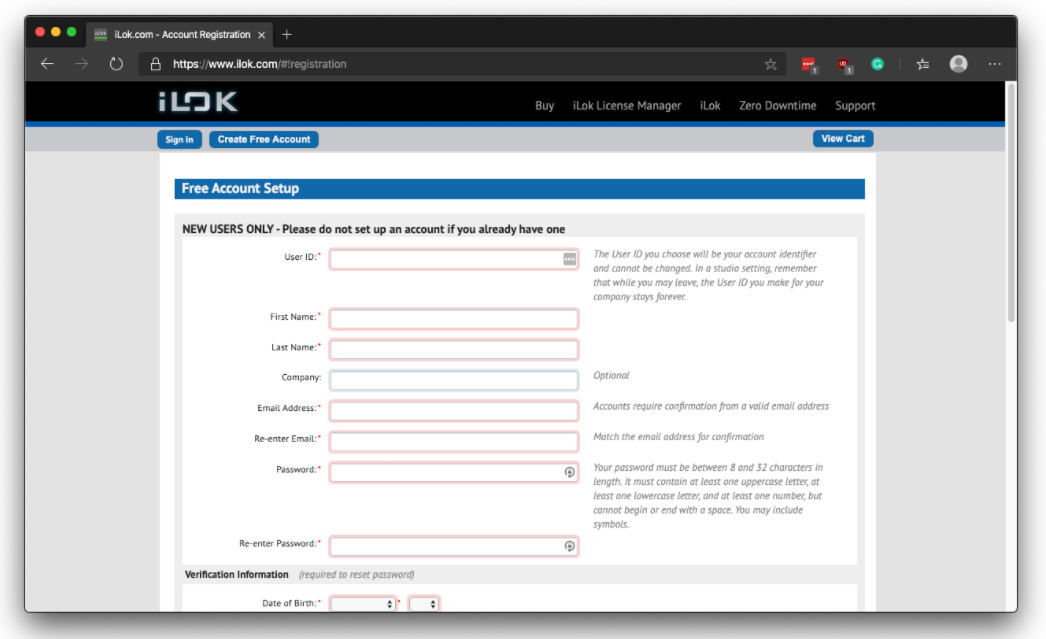
Task: Click the Email Address input field
Action: pos(453,411)
